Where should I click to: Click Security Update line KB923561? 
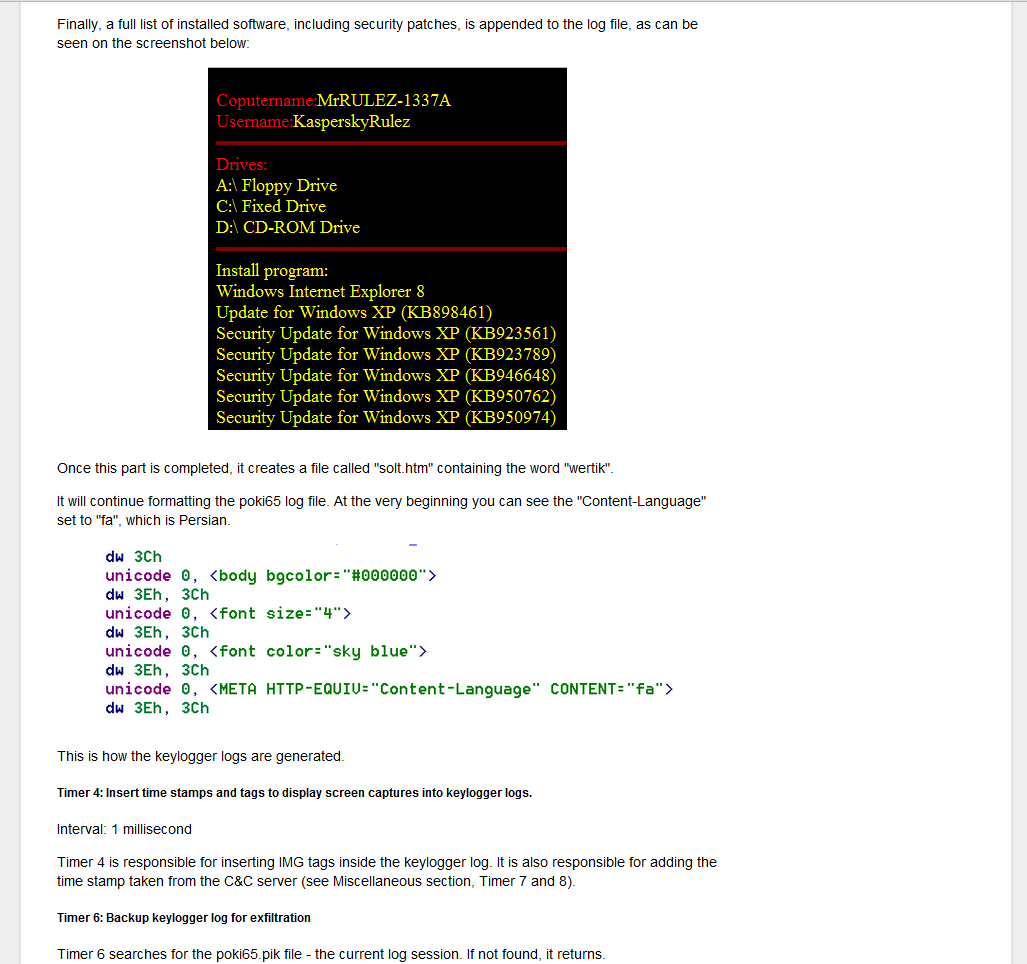[386, 333]
